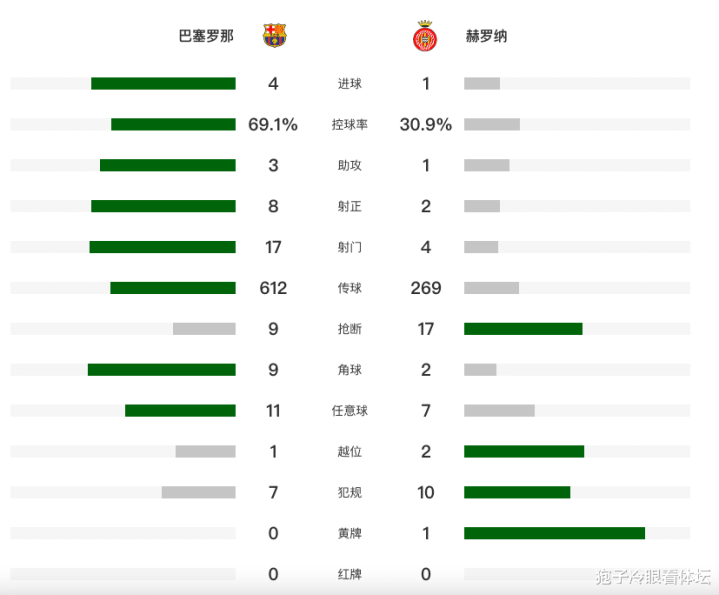Click the 控球率 stat label
The height and width of the screenshot is (595, 719).
pos(350,125)
